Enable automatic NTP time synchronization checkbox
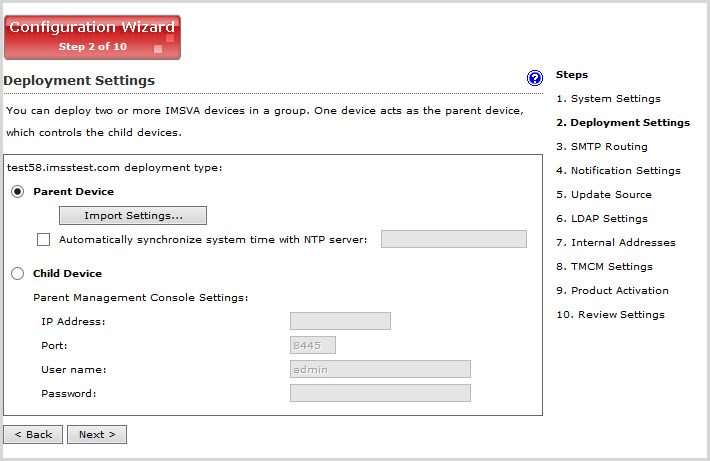Screen dimensions: 710x461 [x=43, y=239]
